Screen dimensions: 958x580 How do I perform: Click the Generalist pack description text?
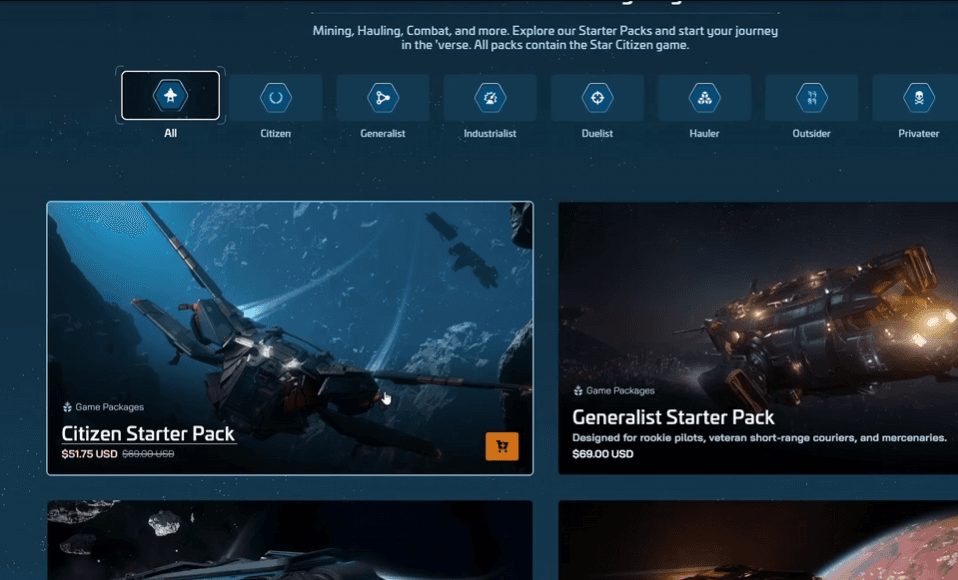point(759,438)
